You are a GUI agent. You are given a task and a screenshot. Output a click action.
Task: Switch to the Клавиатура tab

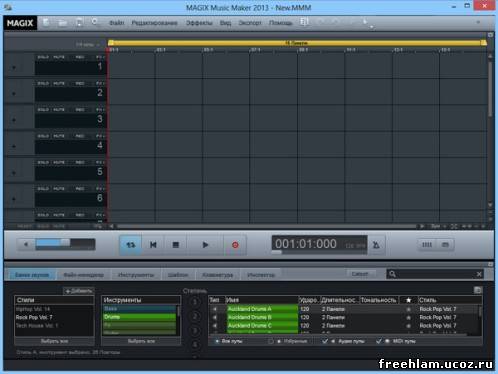[x=217, y=275]
